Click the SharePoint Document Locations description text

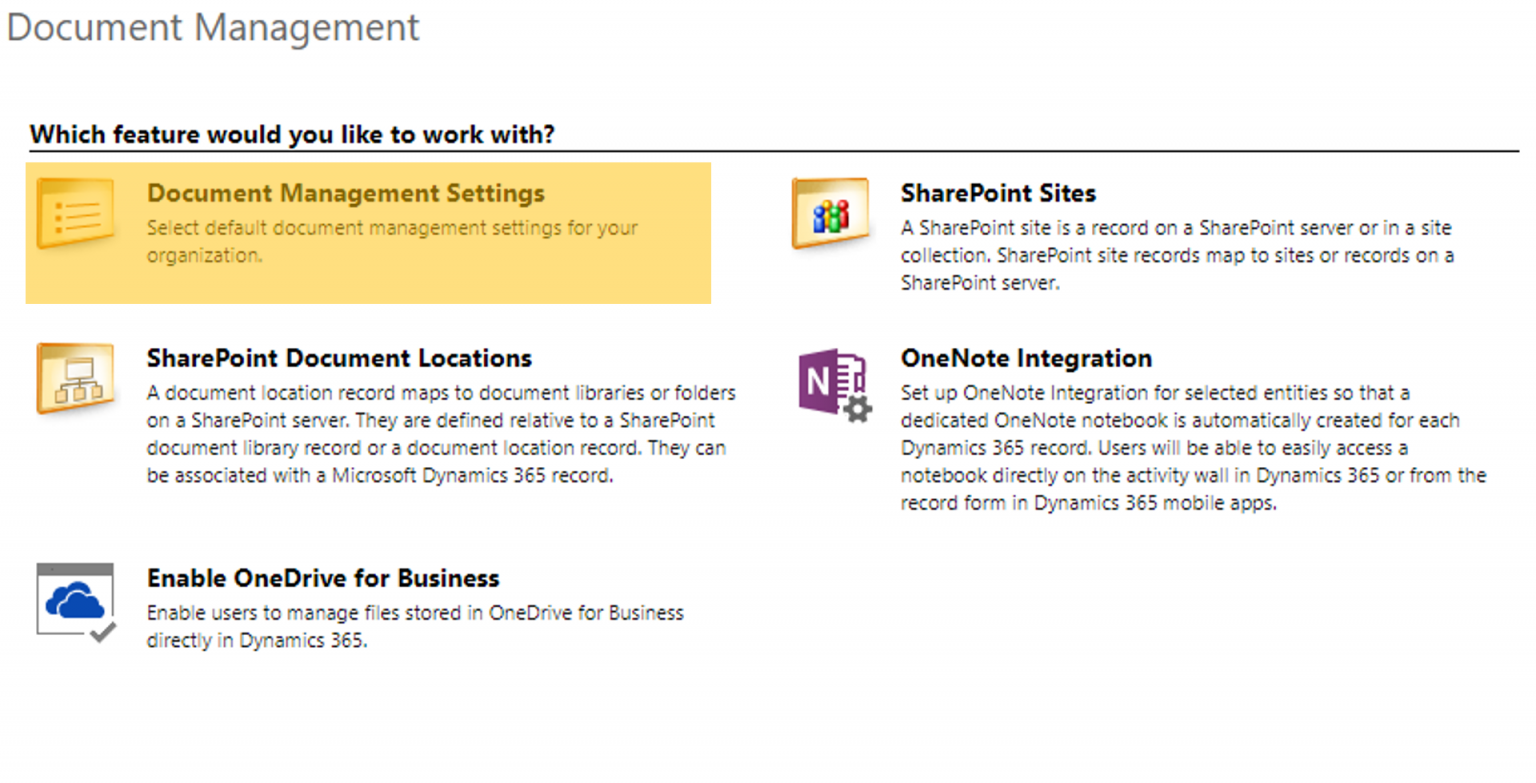440,433
